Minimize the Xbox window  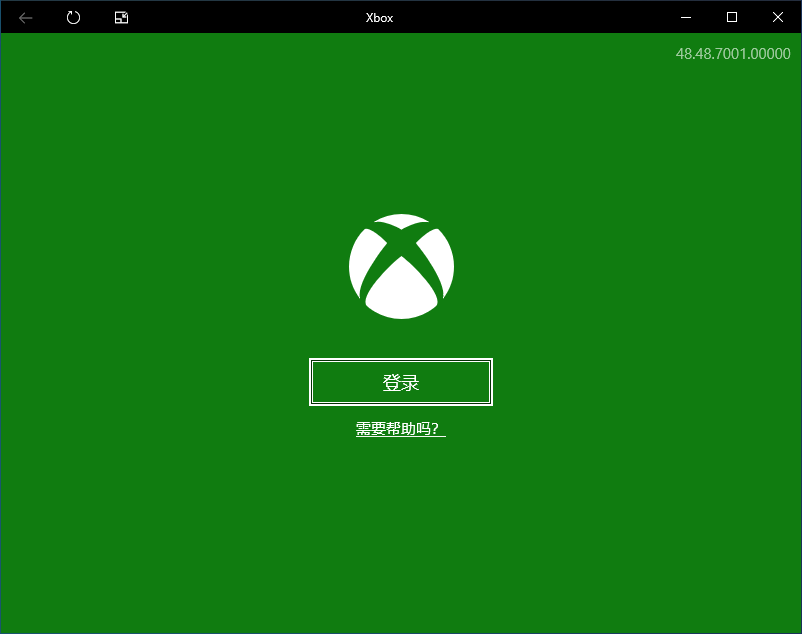[x=686, y=17]
